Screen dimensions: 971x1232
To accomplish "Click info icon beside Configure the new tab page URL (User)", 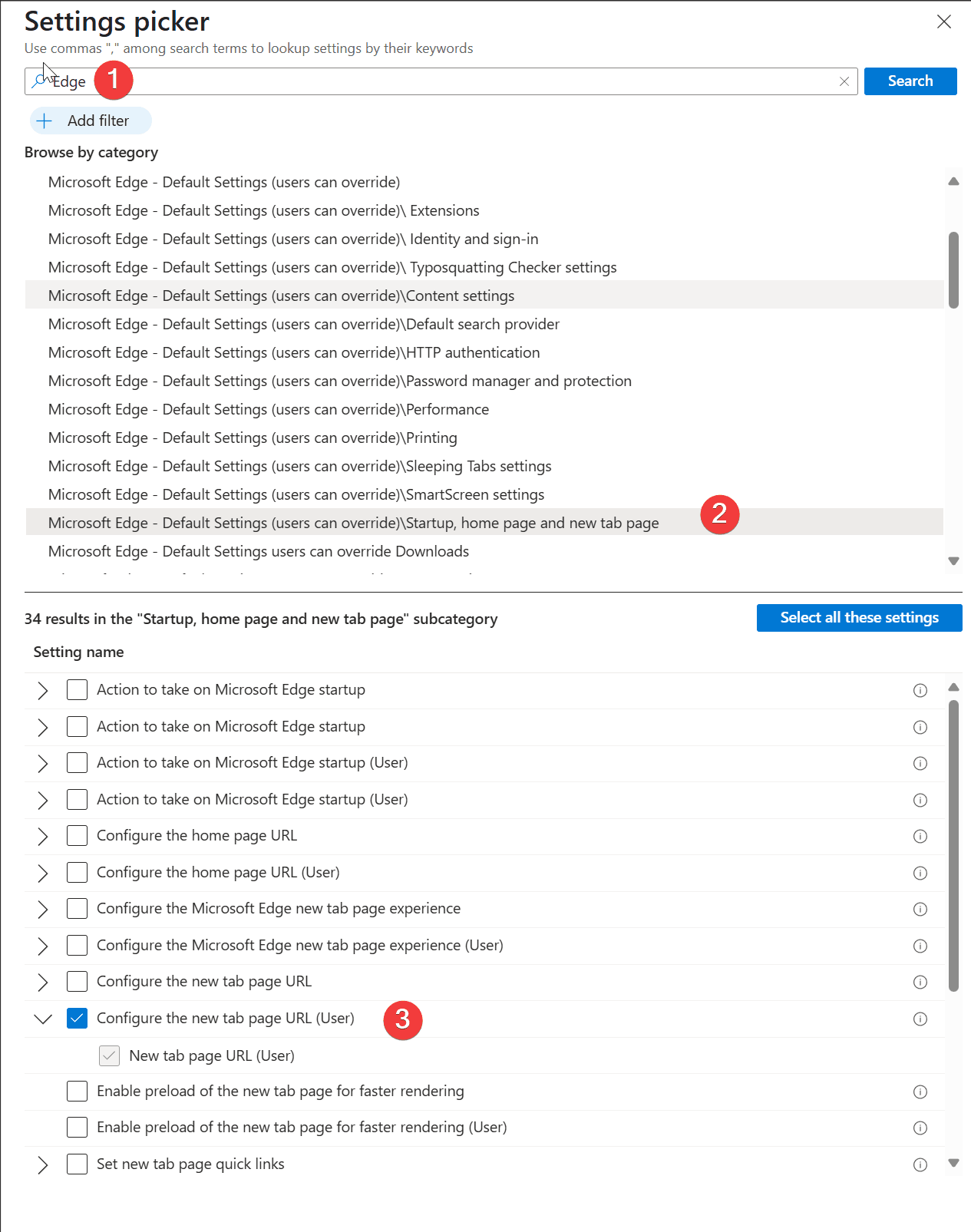I will (920, 1019).
